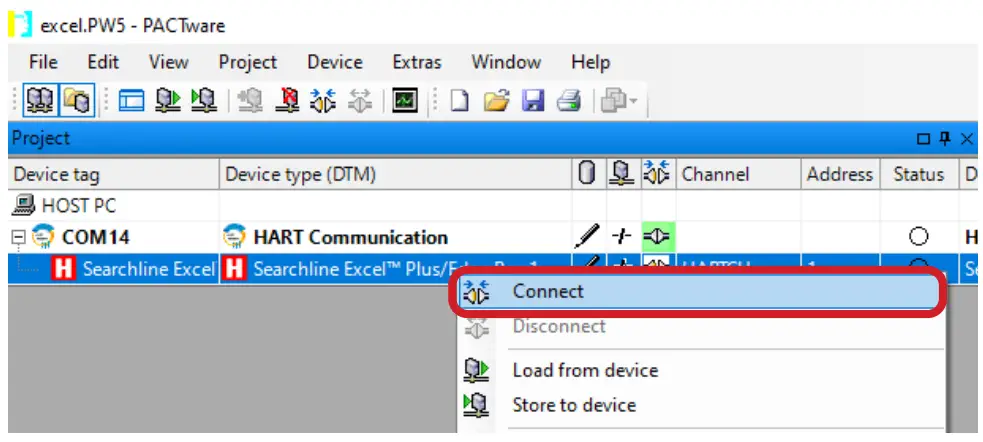Click the Device type (DTM) column header
The image size is (983, 442).
(x=396, y=174)
